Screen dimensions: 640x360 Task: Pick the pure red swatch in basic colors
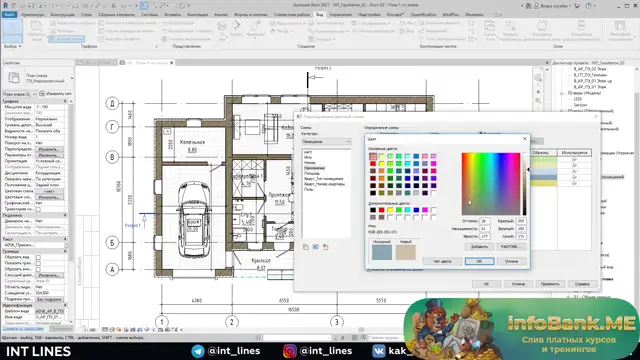pyautogui.click(x=373, y=164)
